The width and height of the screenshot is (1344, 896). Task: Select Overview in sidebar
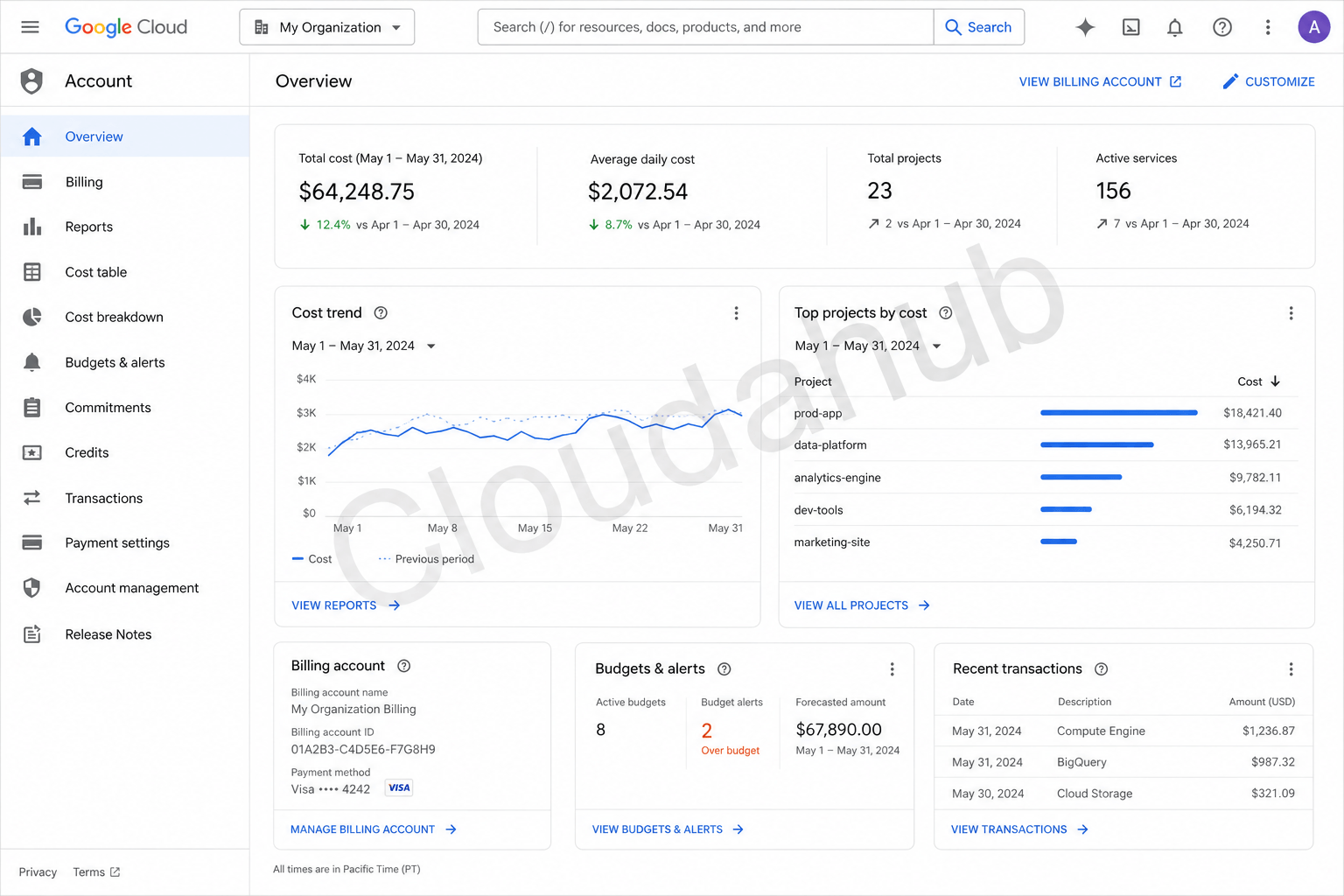125,136
